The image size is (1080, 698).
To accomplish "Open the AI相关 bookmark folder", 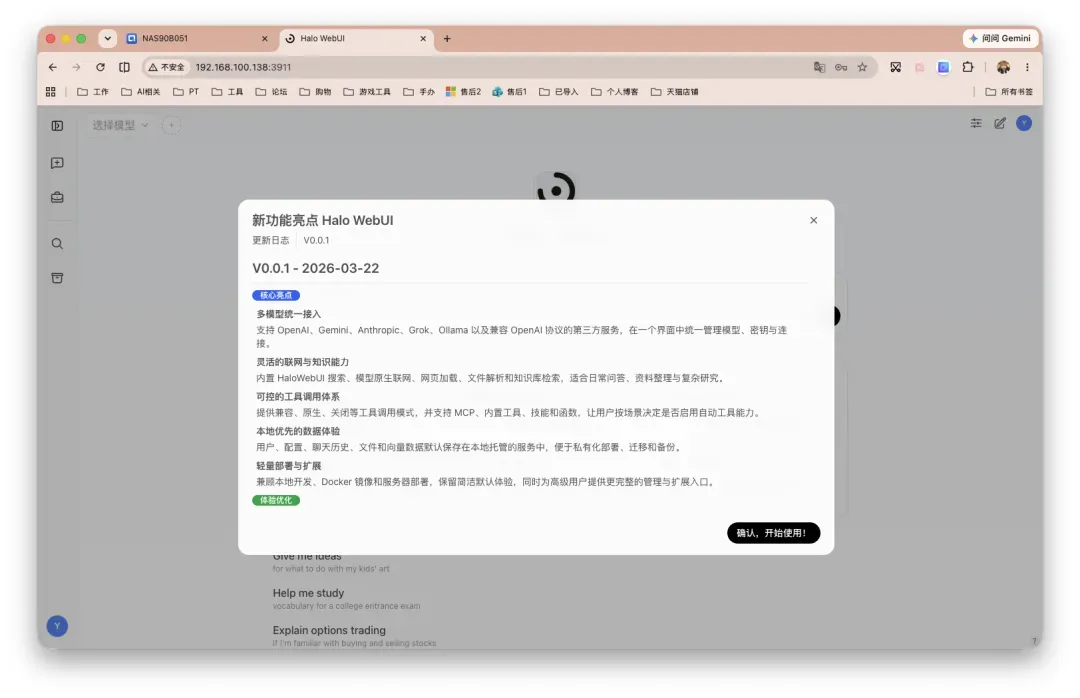I will 141,92.
